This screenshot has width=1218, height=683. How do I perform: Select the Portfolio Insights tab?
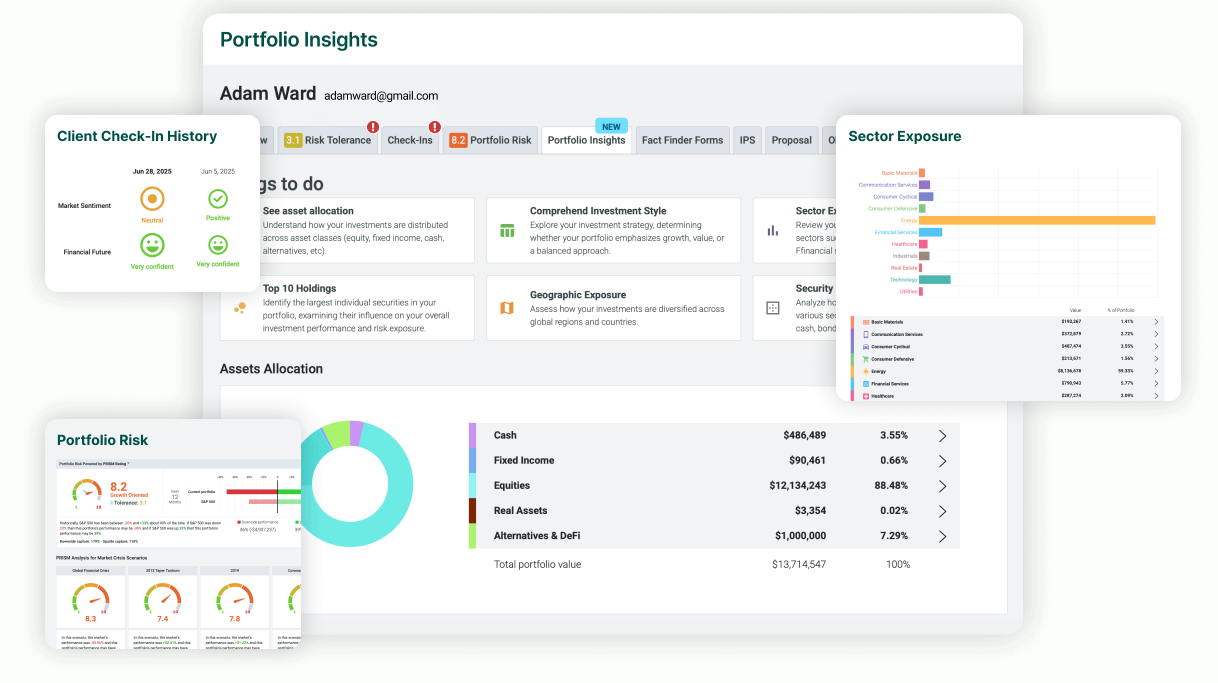coord(586,140)
